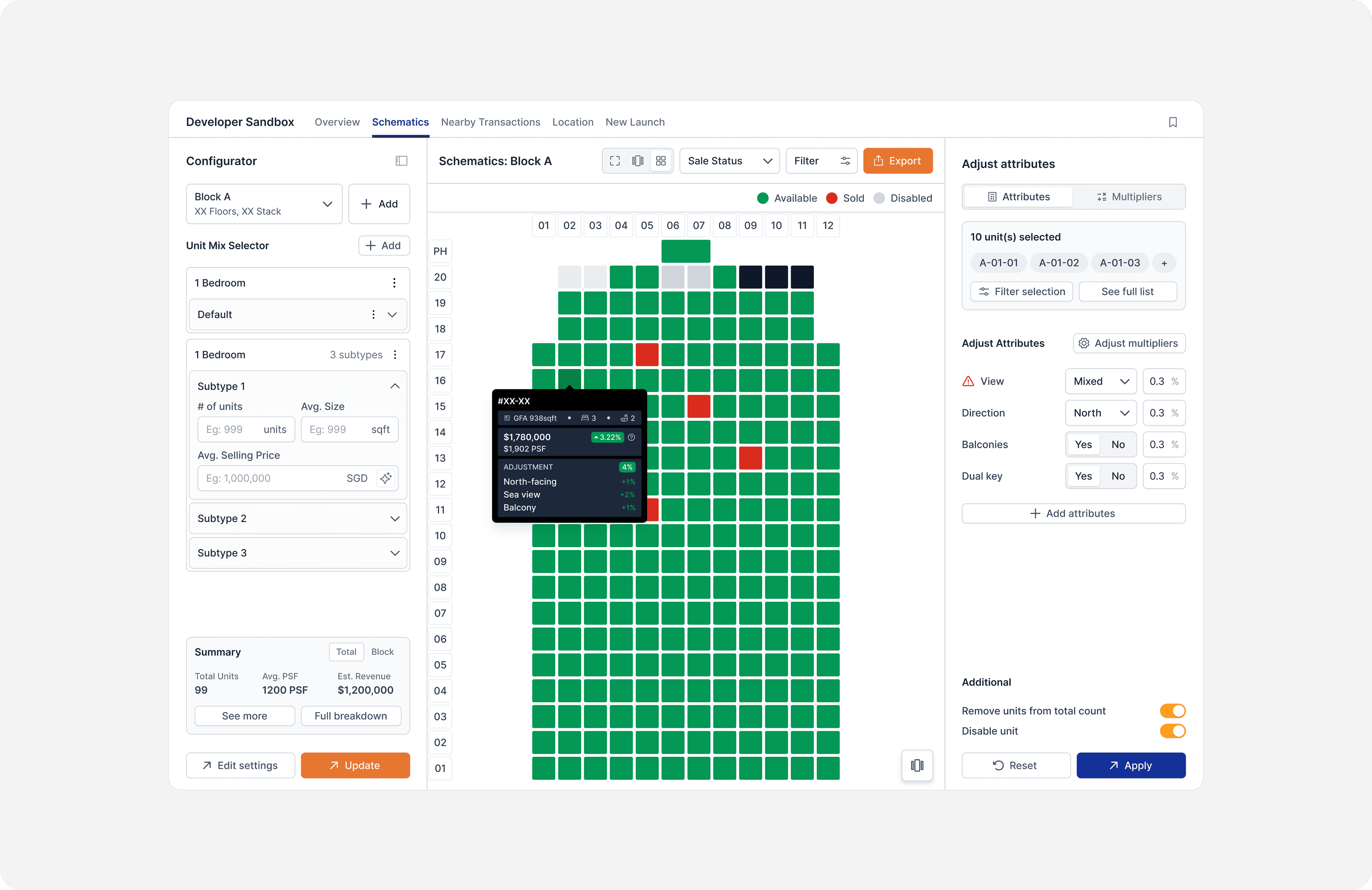Open the Sale Status dropdown

729,161
